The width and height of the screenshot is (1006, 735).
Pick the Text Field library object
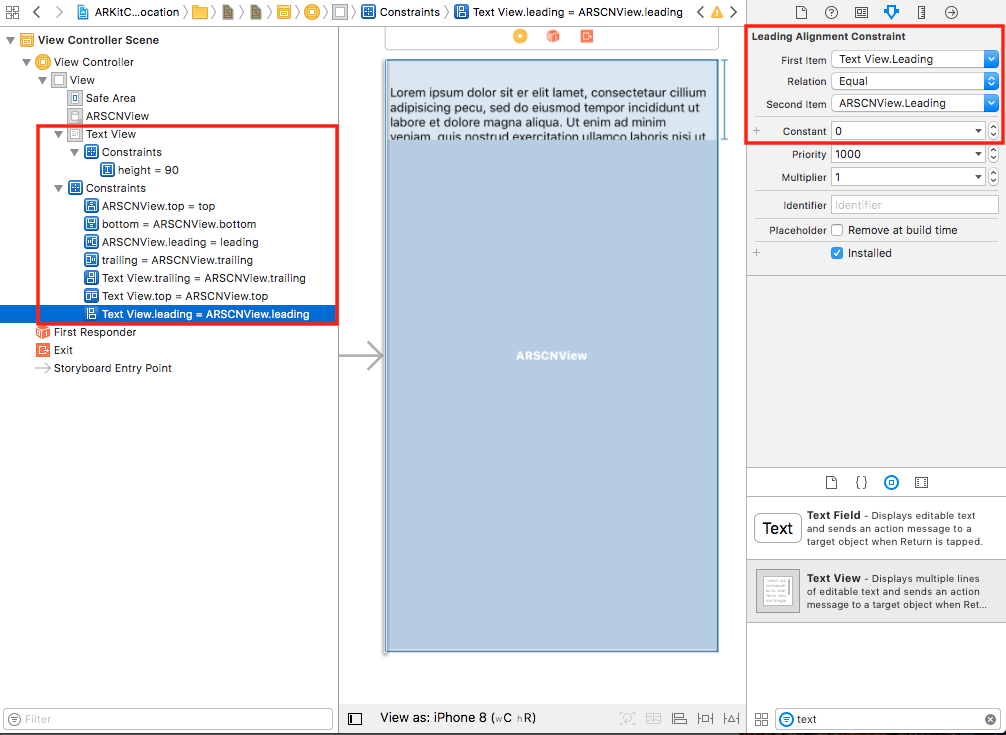(876, 528)
